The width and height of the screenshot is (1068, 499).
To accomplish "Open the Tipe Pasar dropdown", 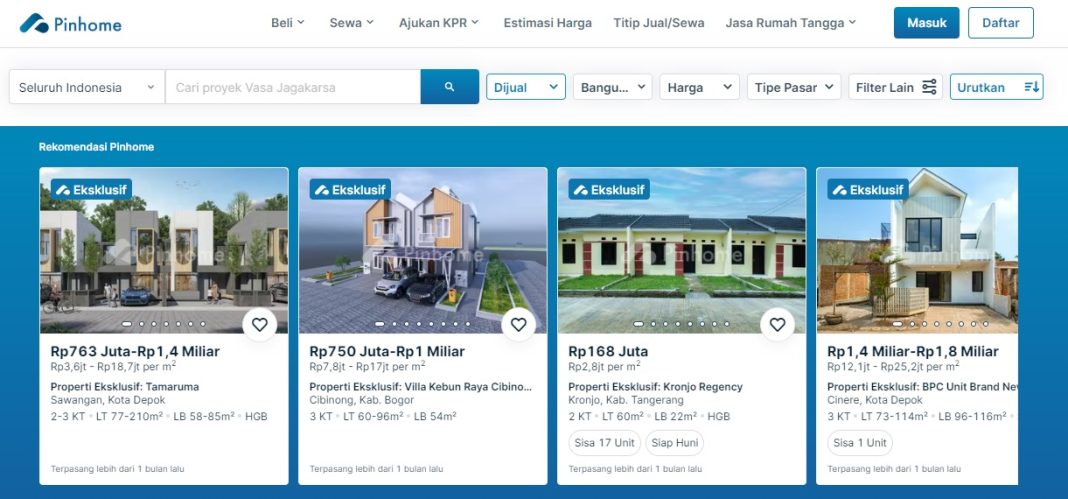I will coord(794,87).
